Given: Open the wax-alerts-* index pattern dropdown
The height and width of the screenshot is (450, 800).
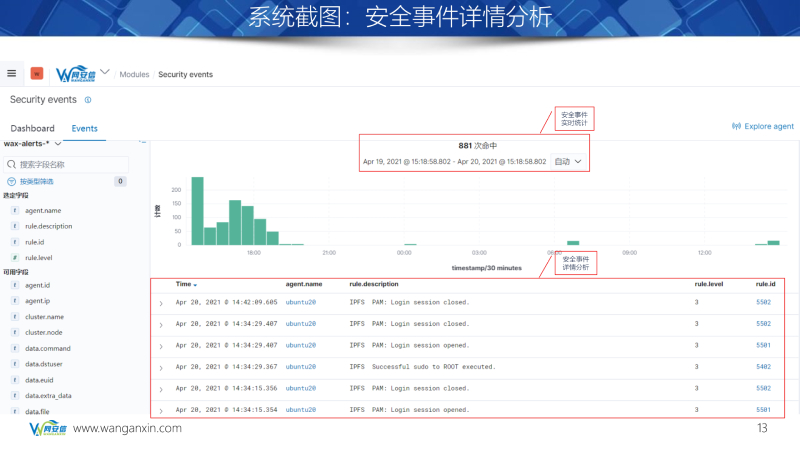Looking at the screenshot, I should (57, 144).
